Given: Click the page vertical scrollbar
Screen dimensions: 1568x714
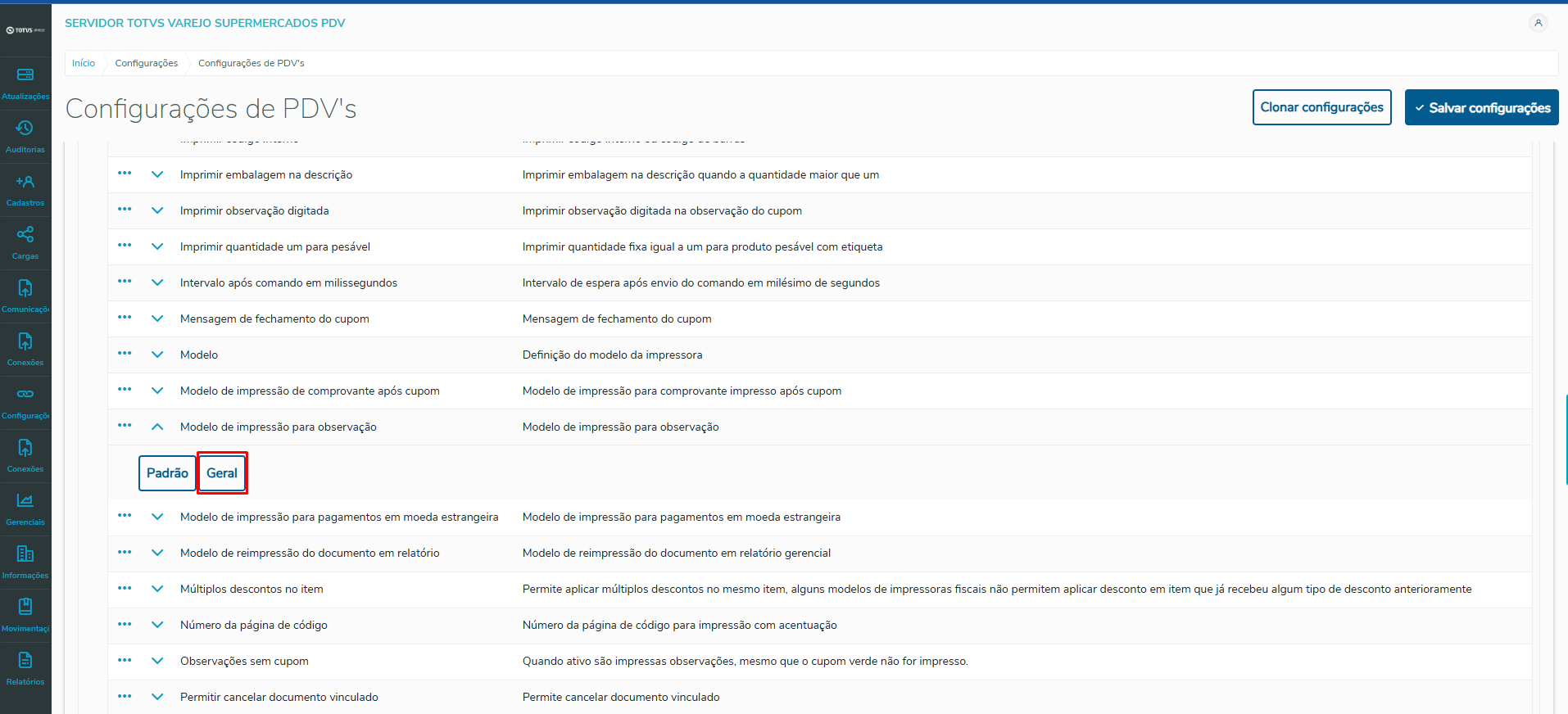Looking at the screenshot, I should [1566, 438].
